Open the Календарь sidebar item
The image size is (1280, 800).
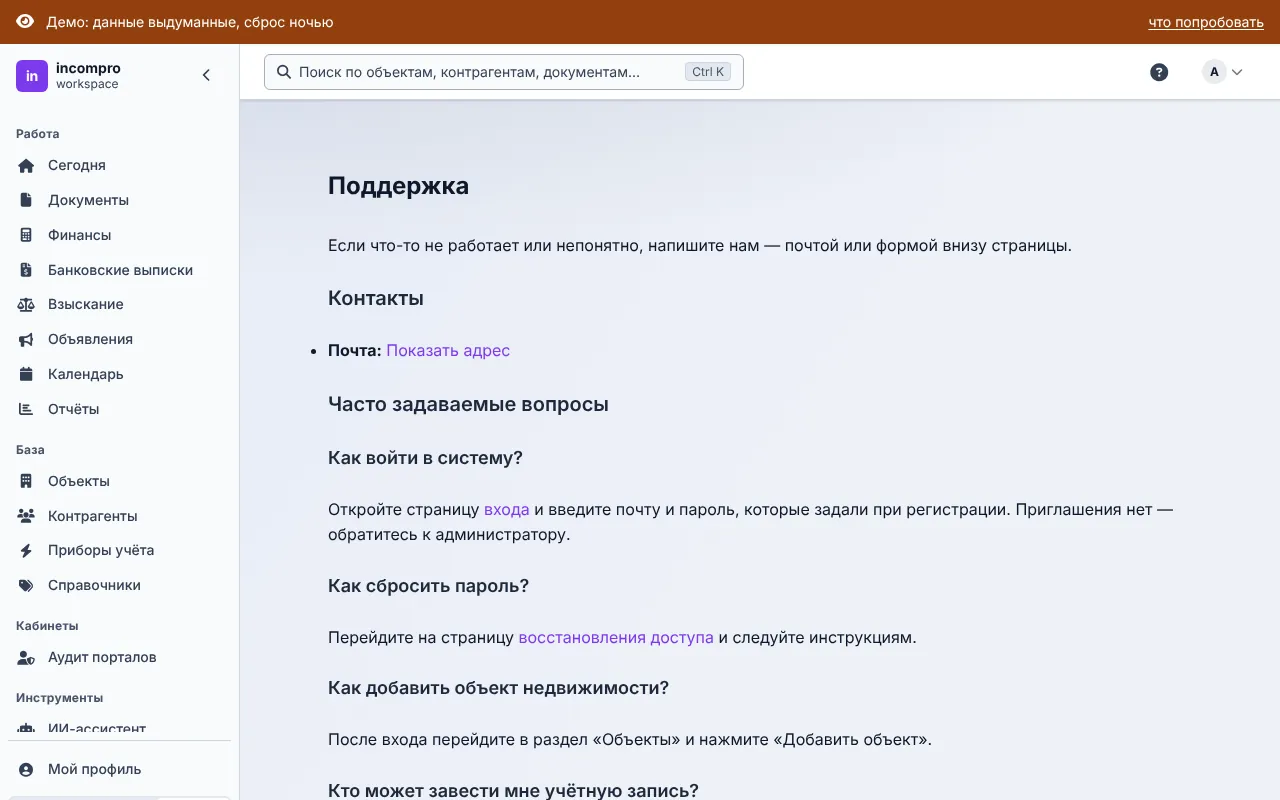click(x=120, y=374)
